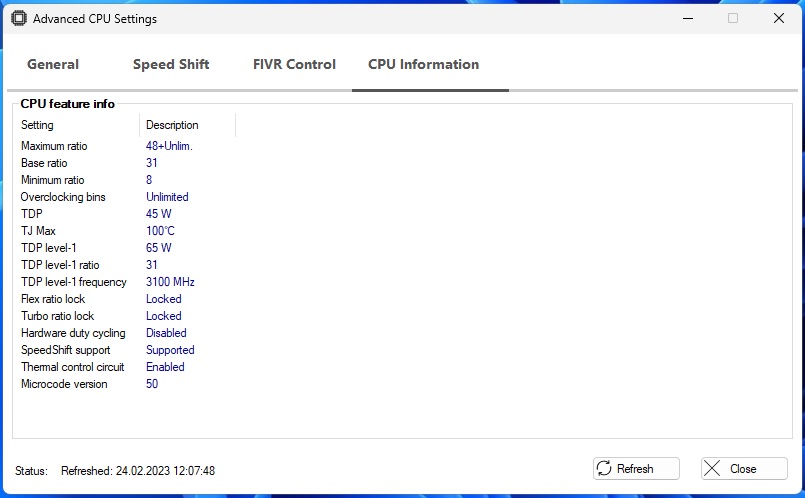Image resolution: width=805 pixels, height=498 pixels.
Task: Switch to the General tab
Action: (x=53, y=64)
